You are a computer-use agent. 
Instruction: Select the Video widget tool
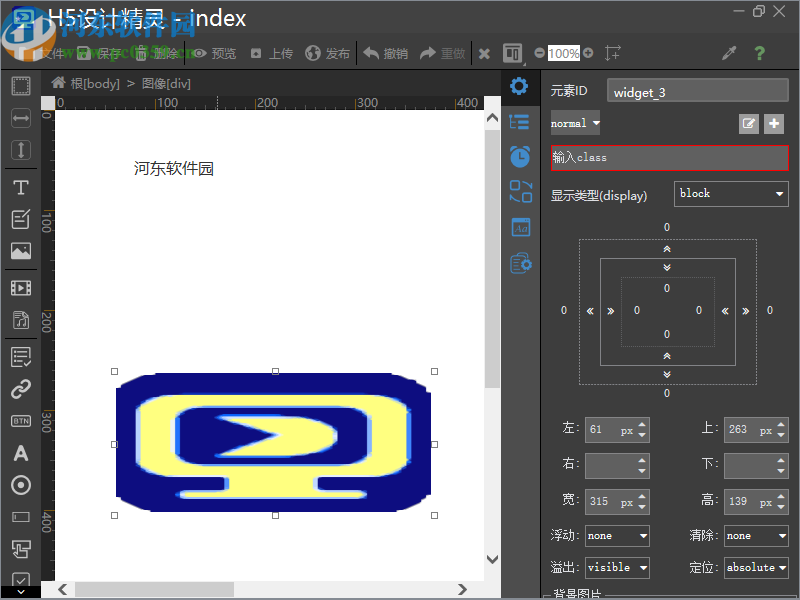[20, 288]
